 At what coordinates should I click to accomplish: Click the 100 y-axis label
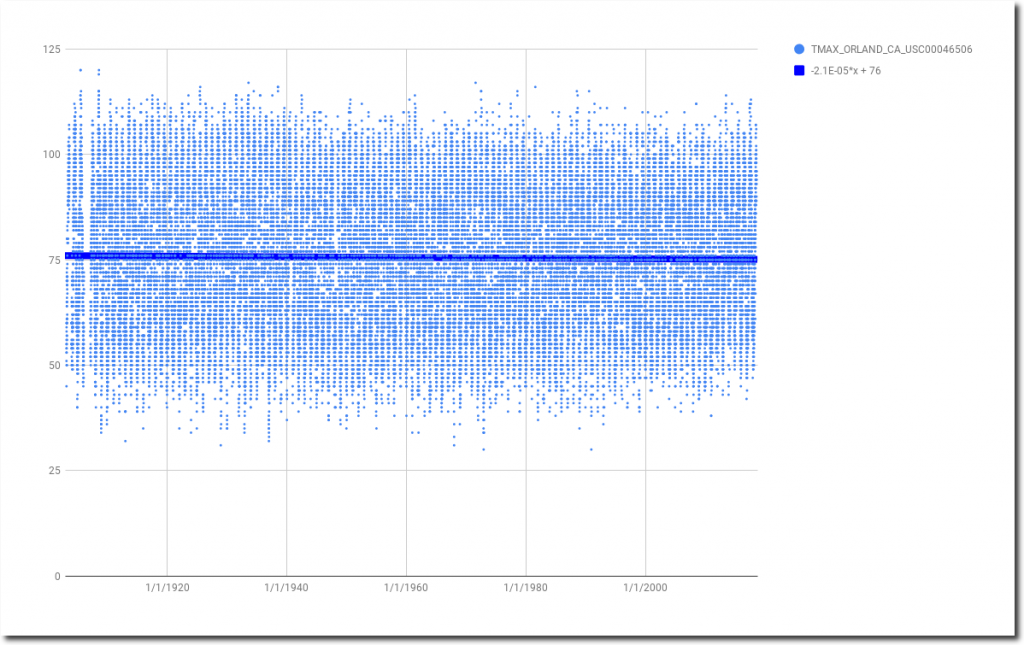coord(47,154)
